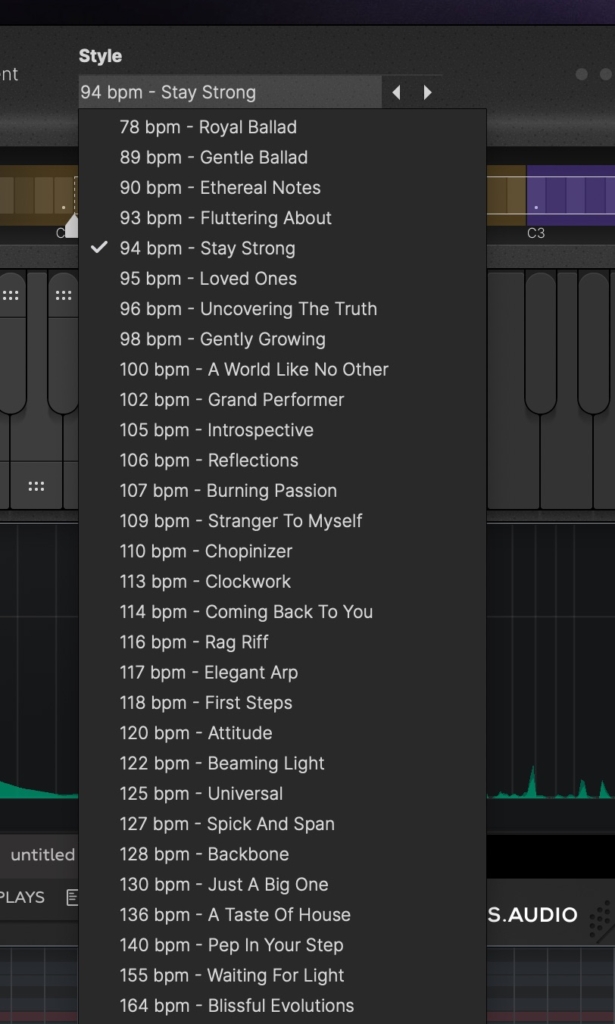Choose 90 bpm - Ethereal Notes
Viewport: 615px width, 1024px height.
point(220,187)
